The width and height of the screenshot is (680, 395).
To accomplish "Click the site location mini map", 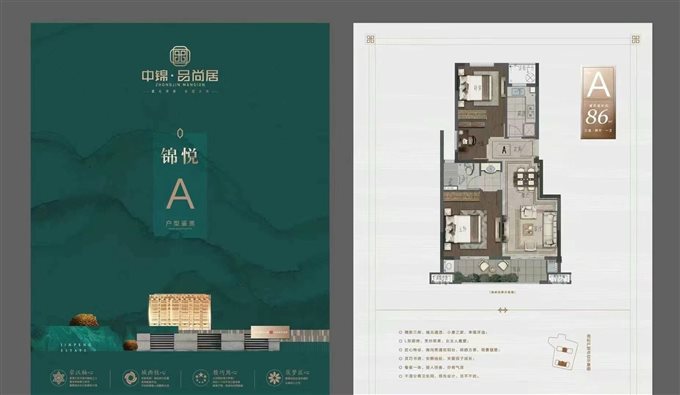I will [563, 352].
